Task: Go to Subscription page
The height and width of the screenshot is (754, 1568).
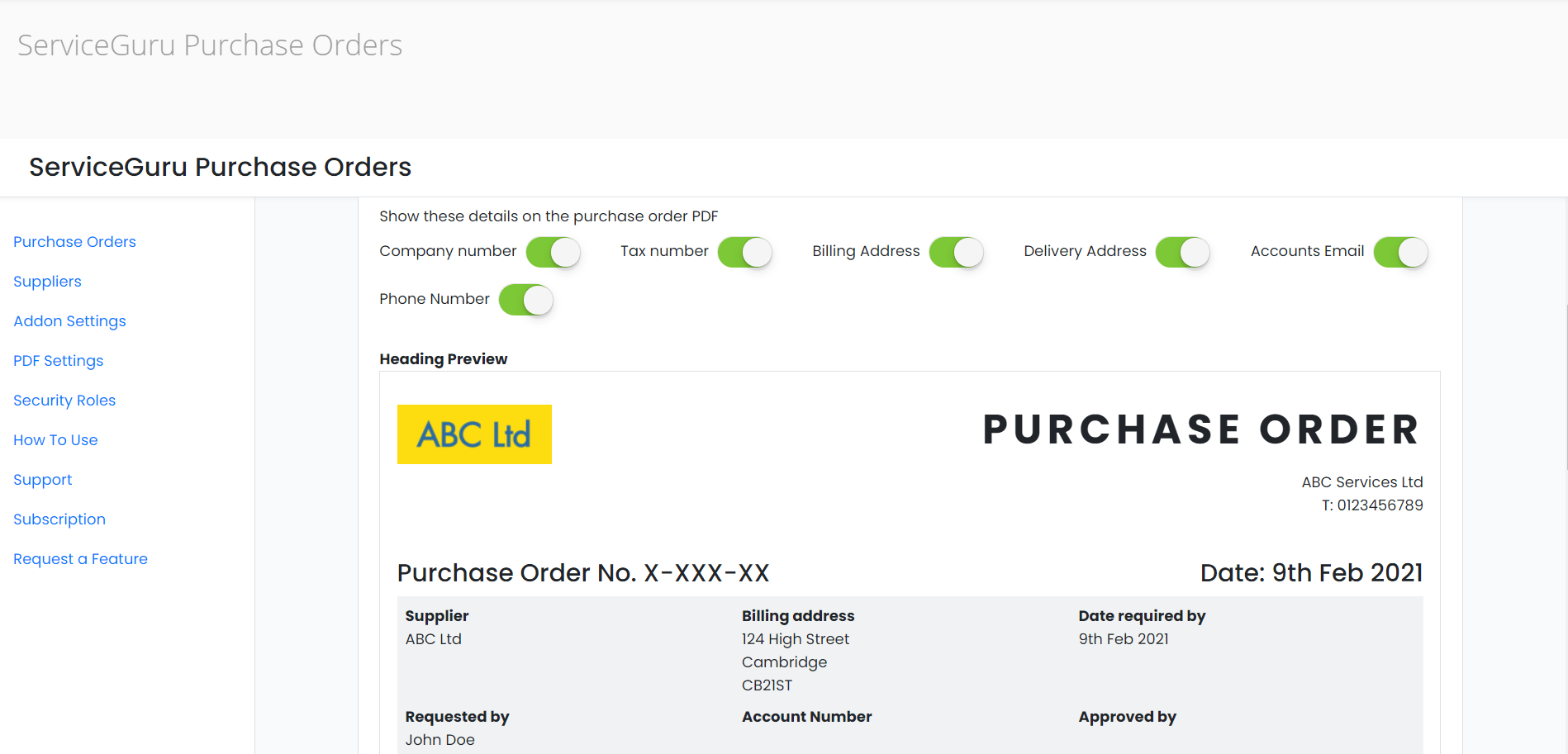Action: point(59,519)
